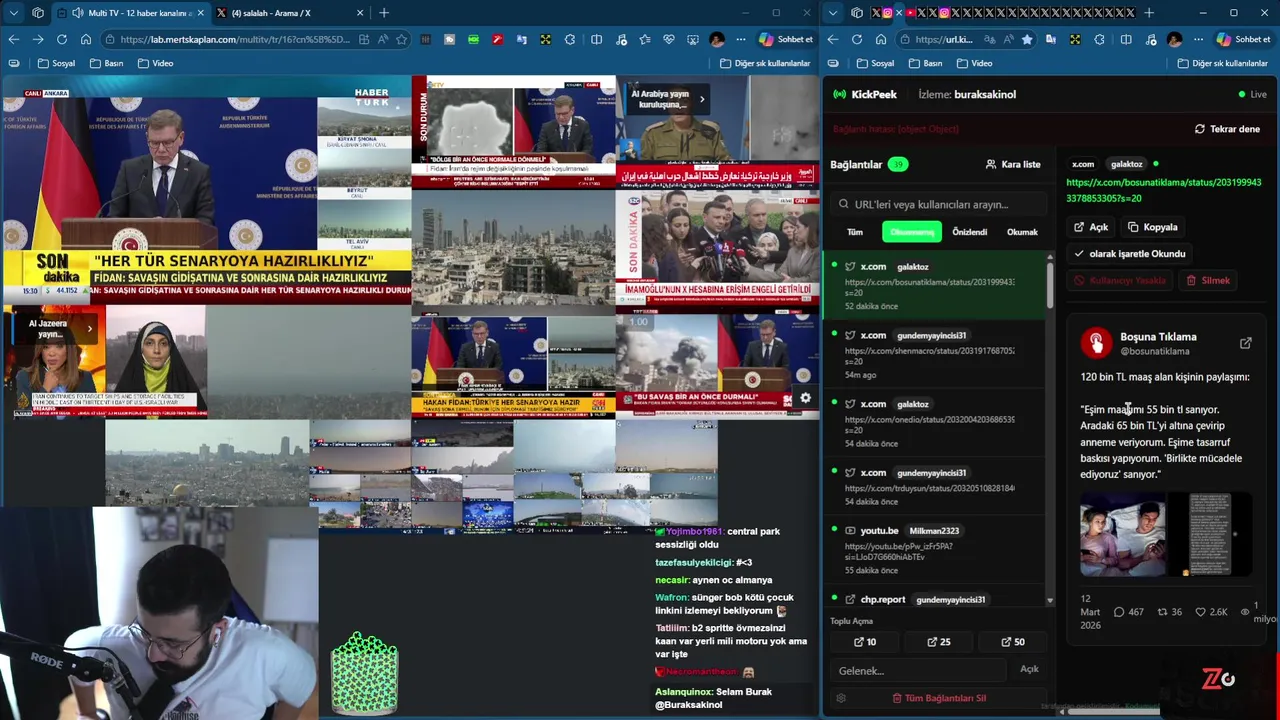Bulk open 50 links button
Screen dimensions: 1280x720
[x=1013, y=642]
